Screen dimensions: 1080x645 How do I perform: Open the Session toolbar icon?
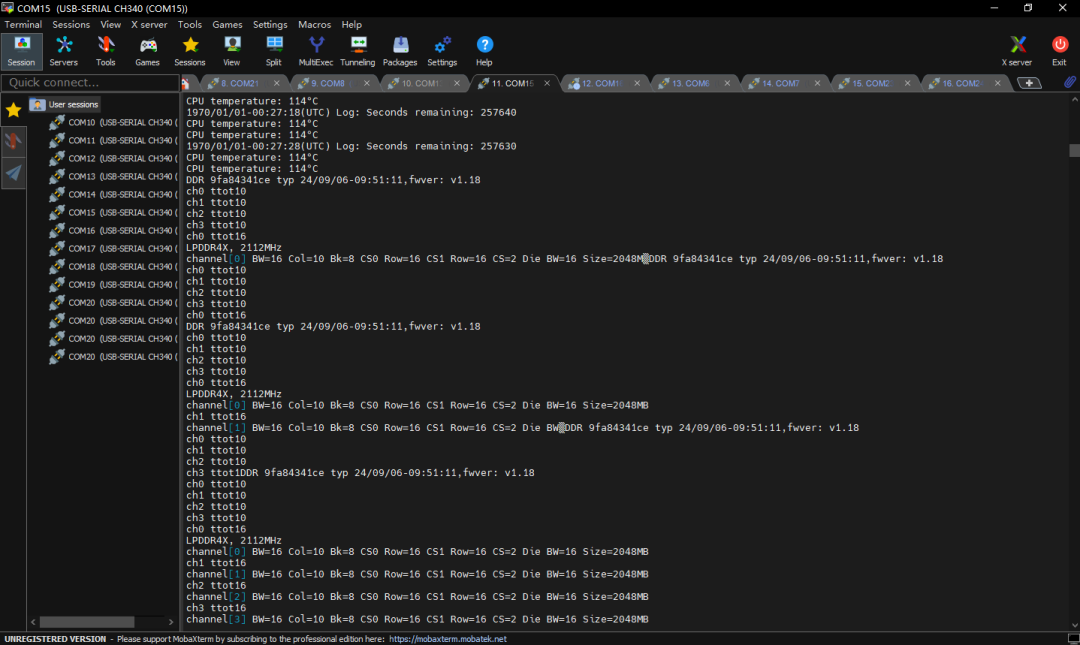tap(21, 50)
